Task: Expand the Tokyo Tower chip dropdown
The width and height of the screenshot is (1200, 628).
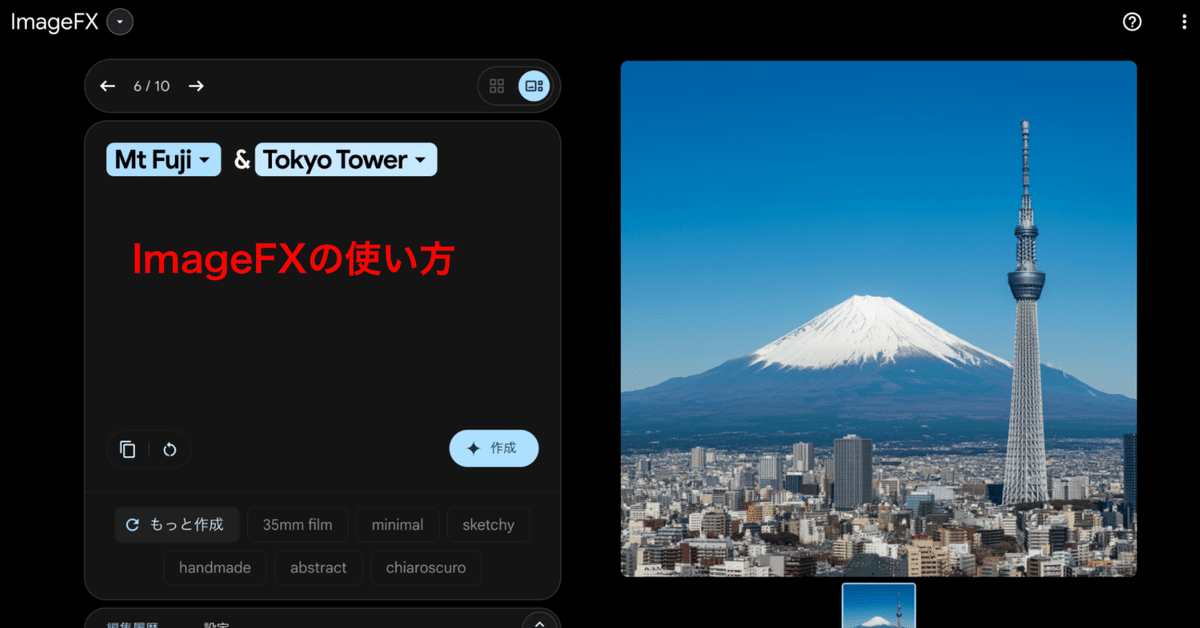Action: pyautogui.click(x=345, y=159)
